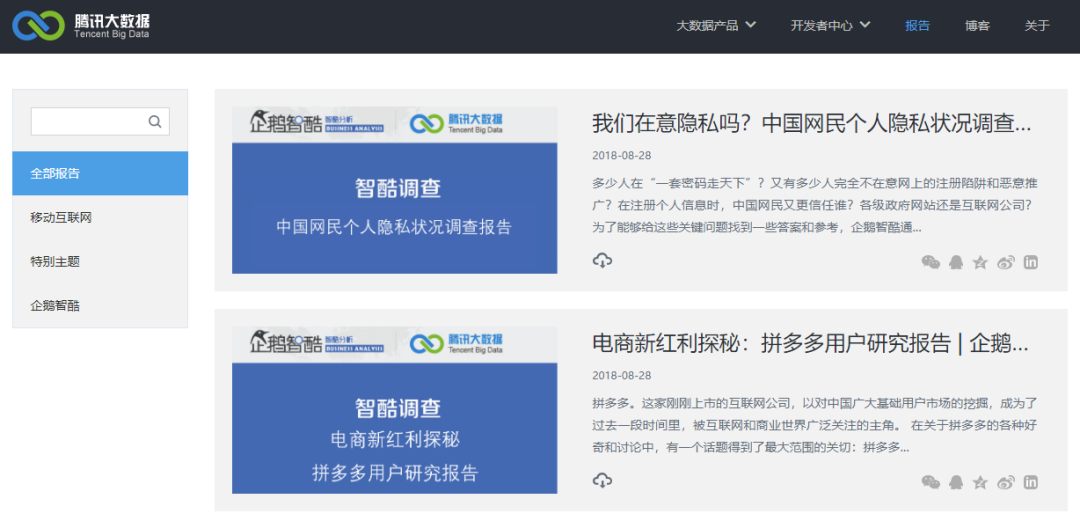This screenshot has width=1080, height=521.
Task: Open the 报告 navigation item
Action: (917, 25)
